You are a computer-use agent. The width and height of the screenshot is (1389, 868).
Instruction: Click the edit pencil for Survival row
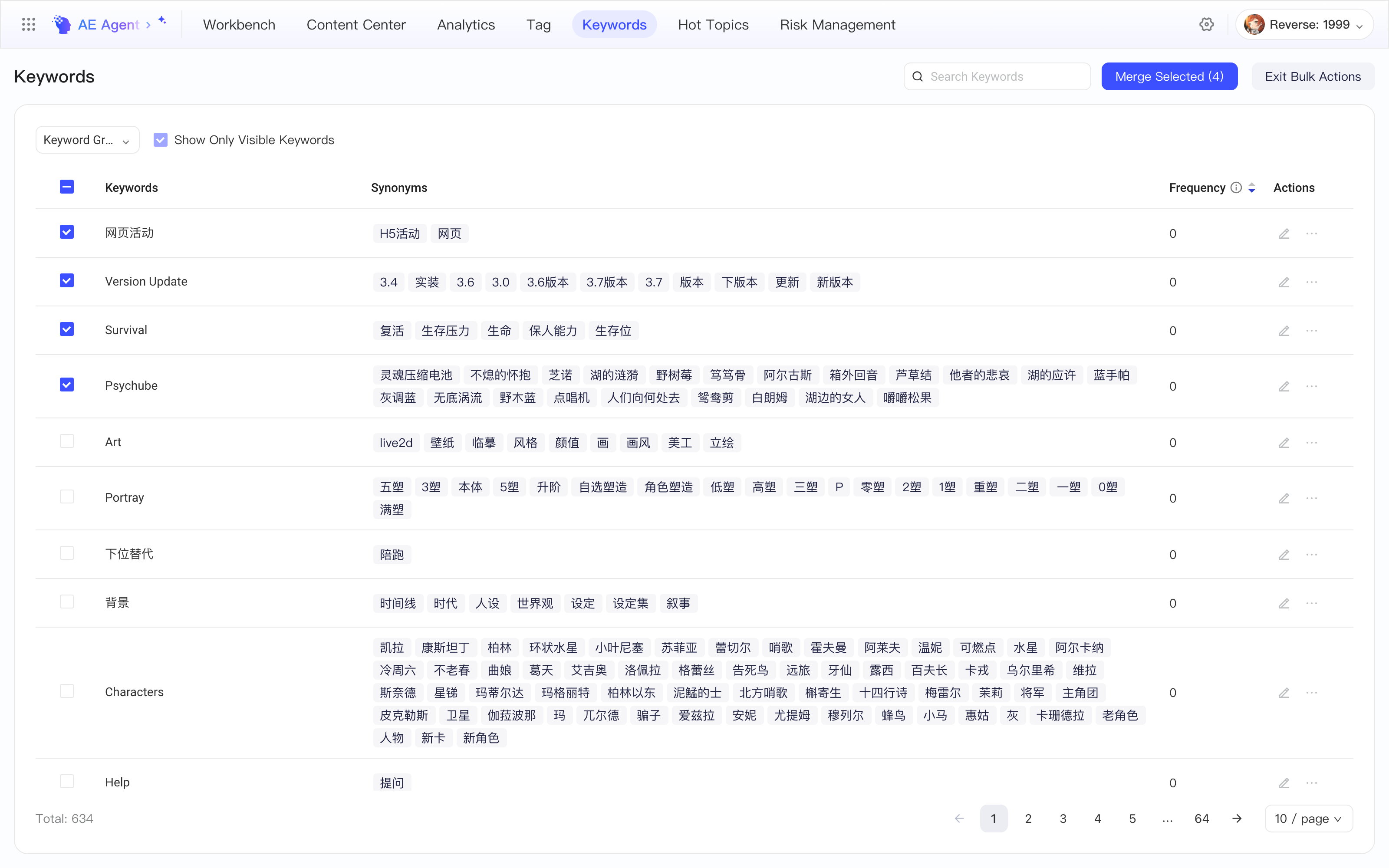tap(1284, 331)
